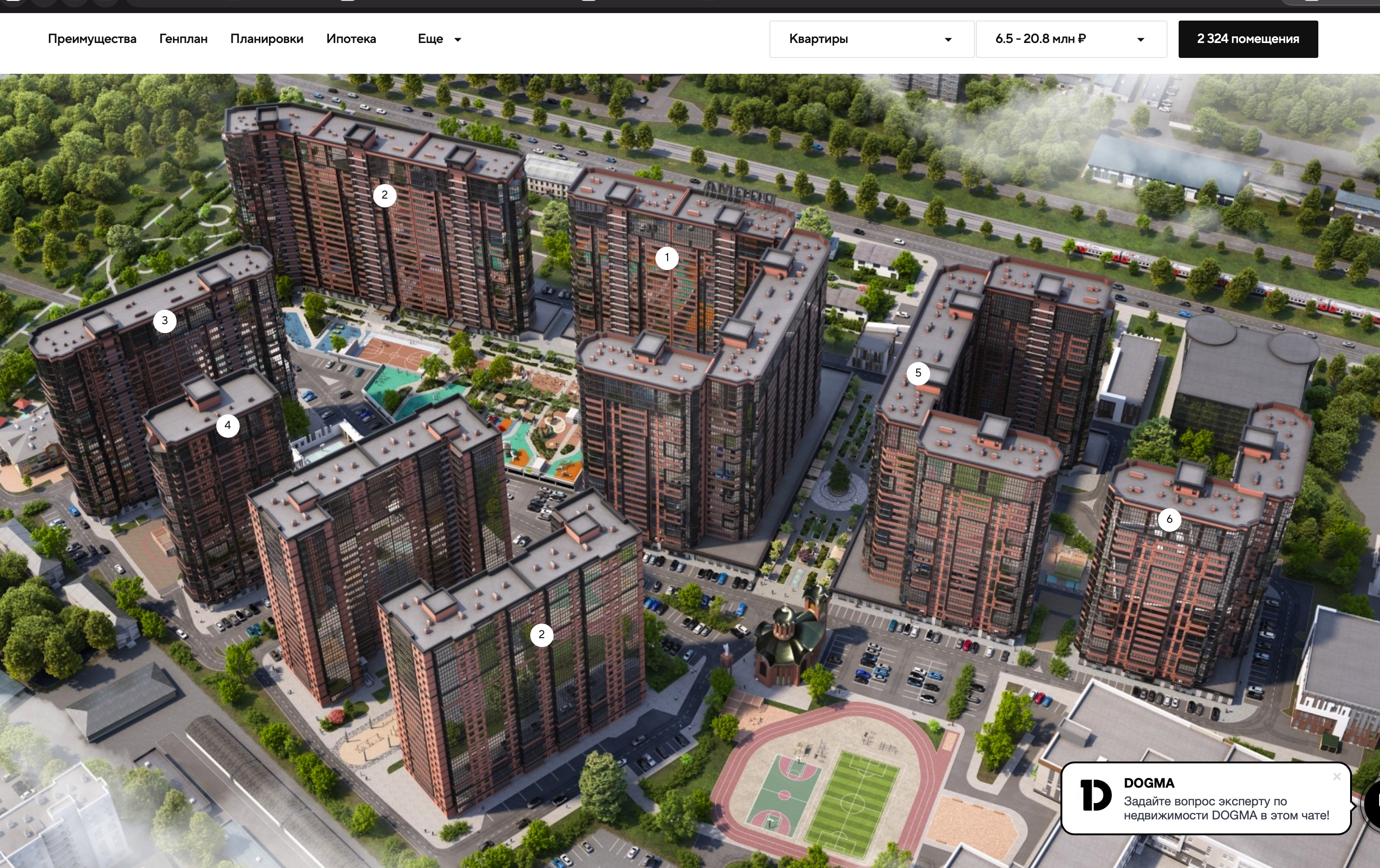The width and height of the screenshot is (1380, 868).
Task: Select marker 2 on the bottom front tower
Action: click(541, 635)
